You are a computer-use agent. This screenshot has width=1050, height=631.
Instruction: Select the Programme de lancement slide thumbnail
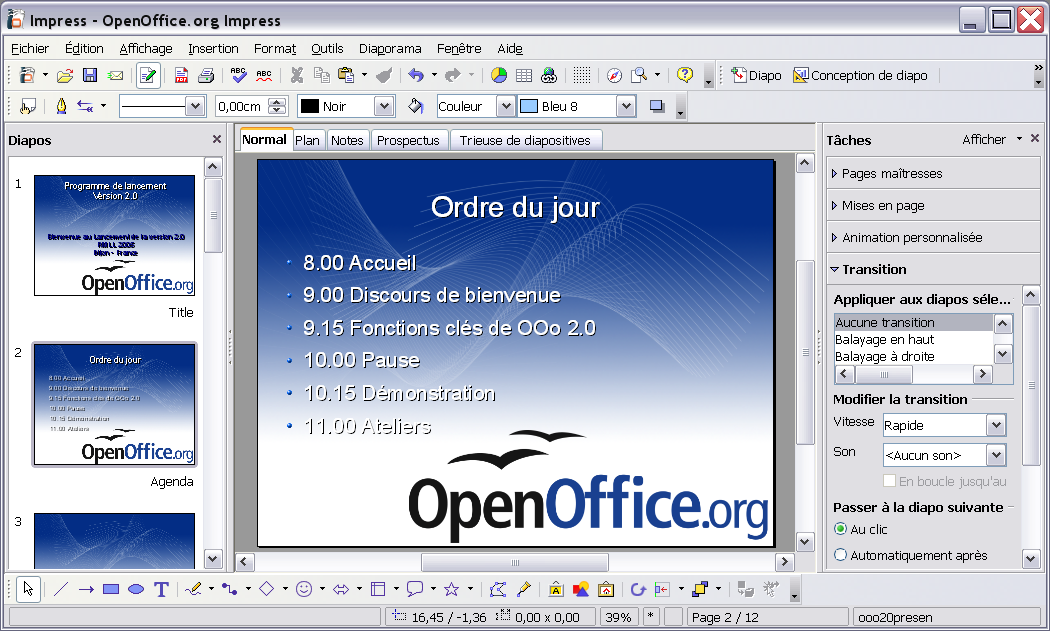point(115,235)
